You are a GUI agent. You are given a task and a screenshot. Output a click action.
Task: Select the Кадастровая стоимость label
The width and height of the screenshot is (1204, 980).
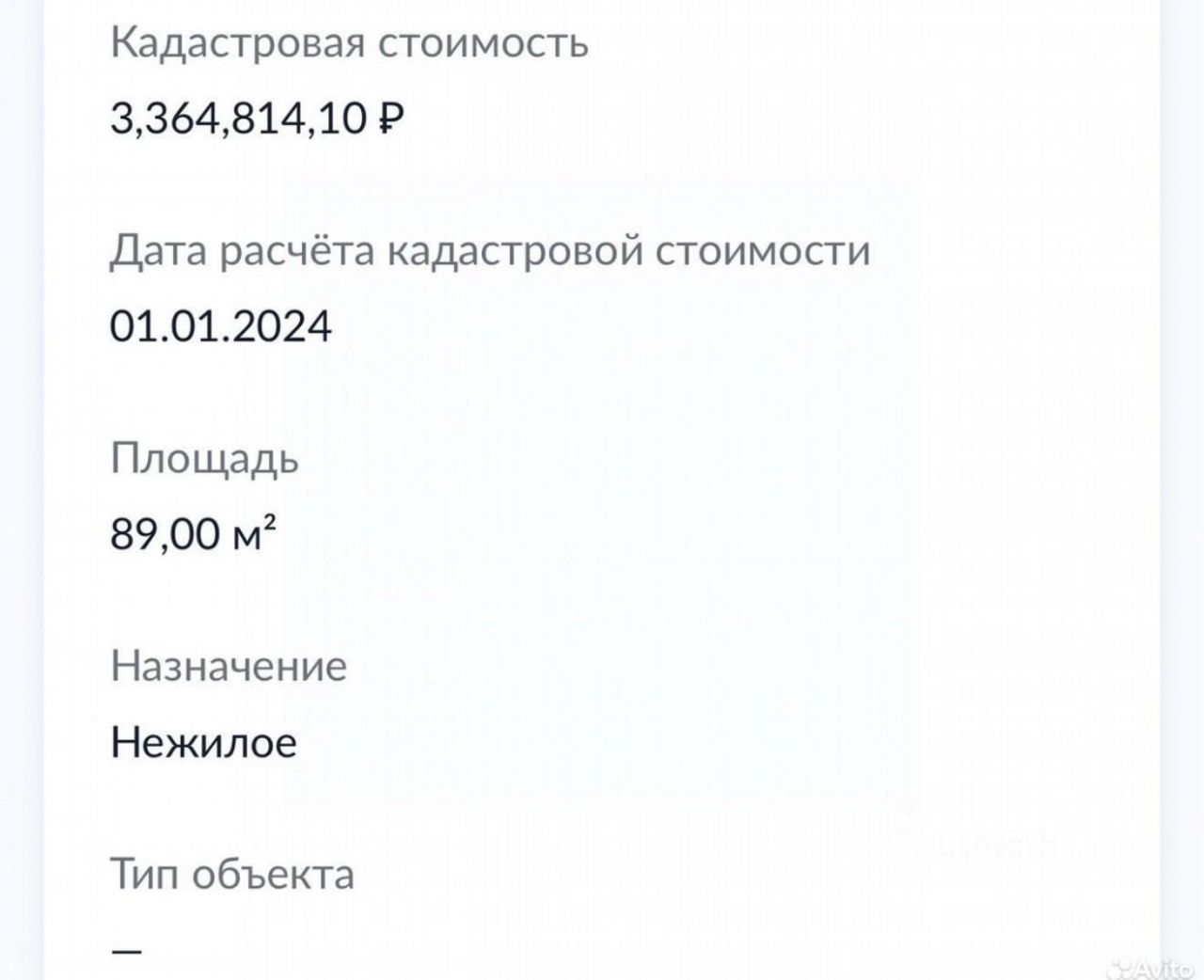pos(349,43)
